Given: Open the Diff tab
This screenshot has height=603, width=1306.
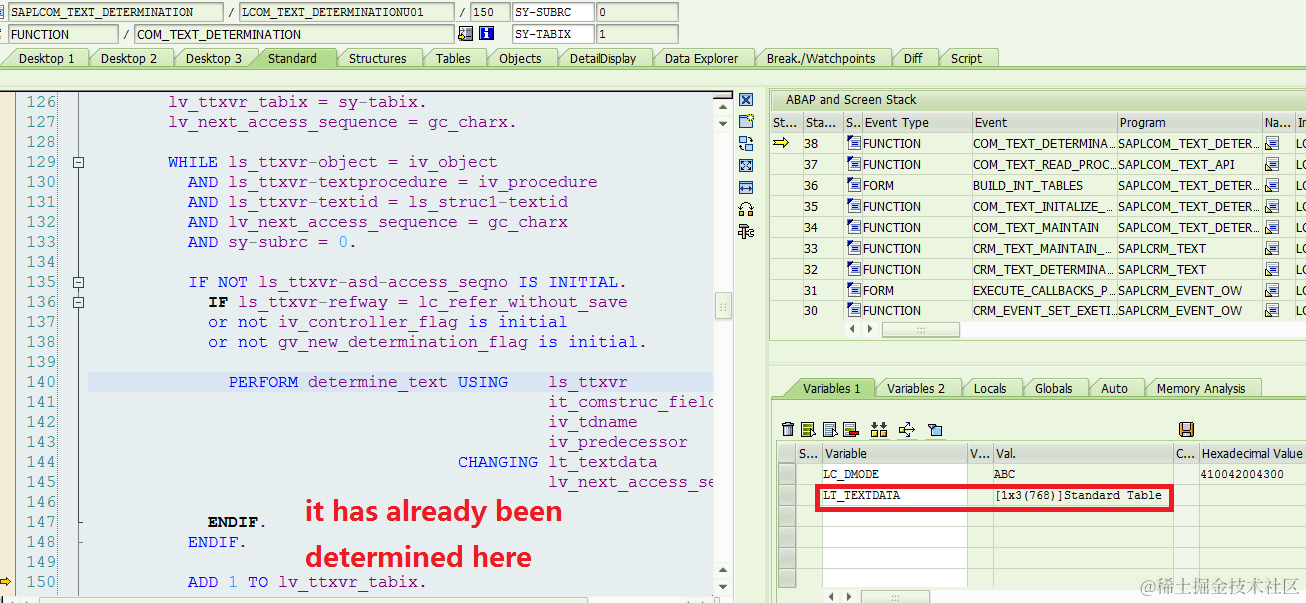Looking at the screenshot, I should (913, 58).
